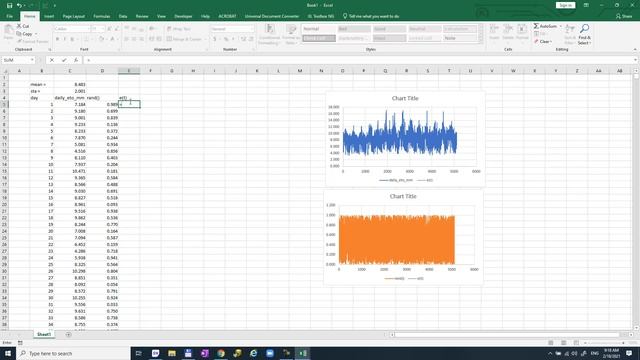
Task: Open the notification center icon
Action: (x=629, y=353)
